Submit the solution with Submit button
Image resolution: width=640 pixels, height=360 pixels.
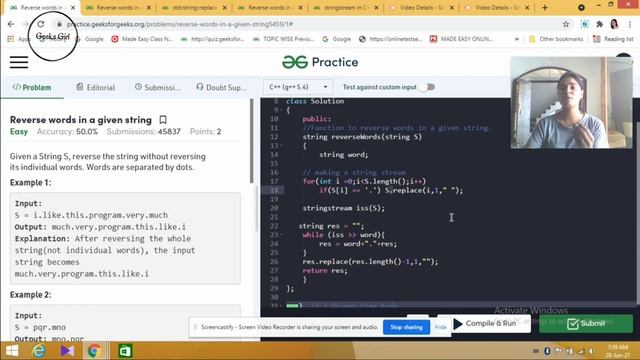586,323
